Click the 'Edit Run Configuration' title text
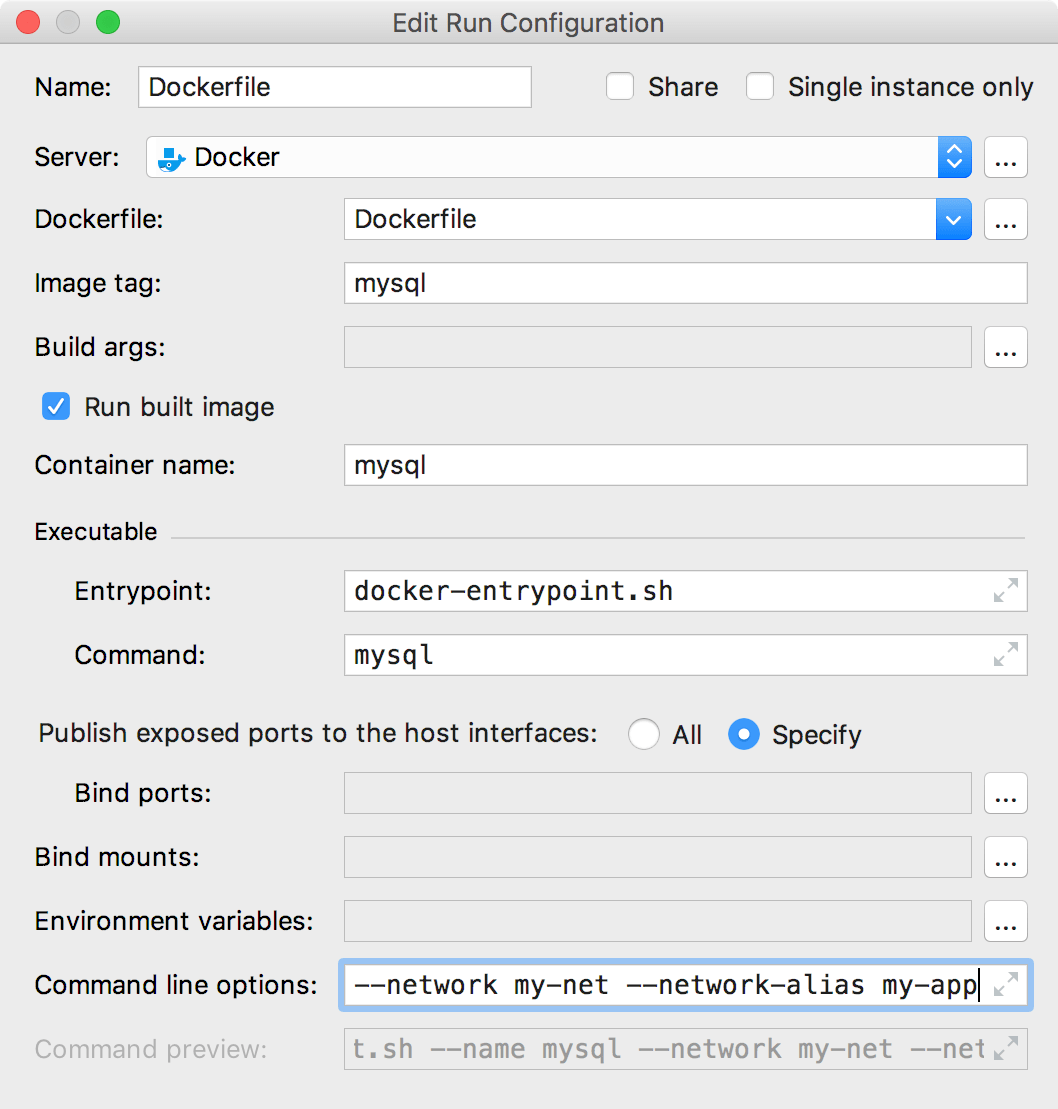 pyautogui.click(x=528, y=23)
